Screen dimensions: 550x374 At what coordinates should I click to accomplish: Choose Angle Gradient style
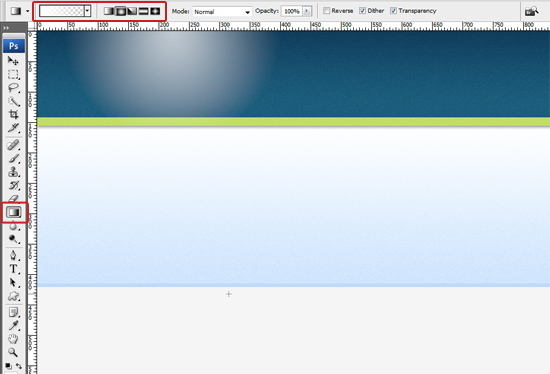click(132, 11)
